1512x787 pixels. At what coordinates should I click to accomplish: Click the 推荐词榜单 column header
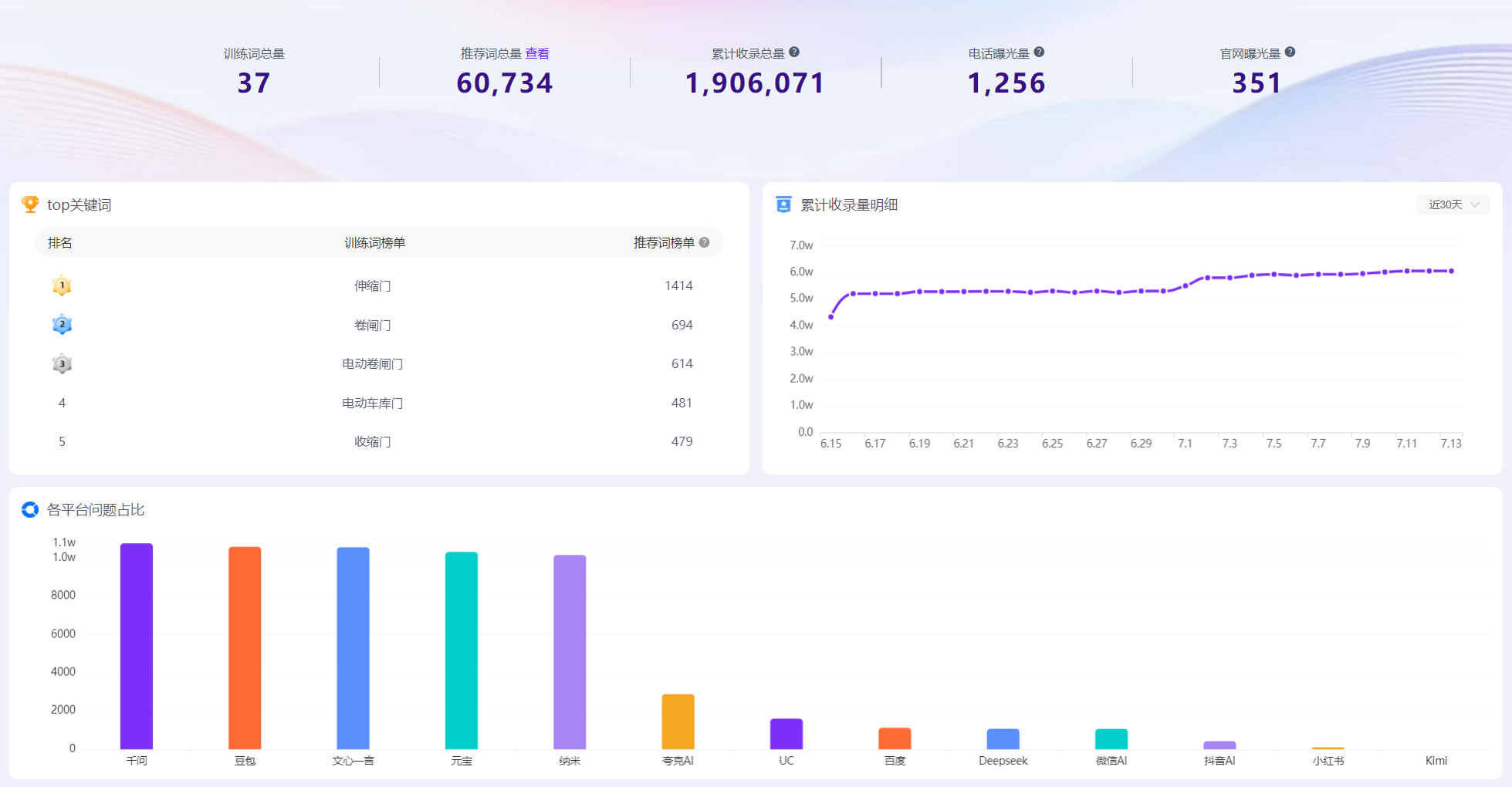(x=664, y=242)
